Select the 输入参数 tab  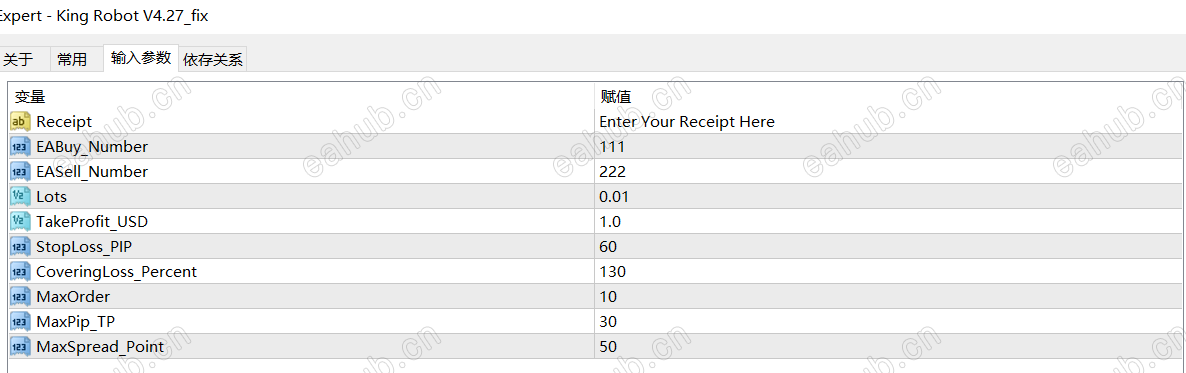[x=141, y=58]
